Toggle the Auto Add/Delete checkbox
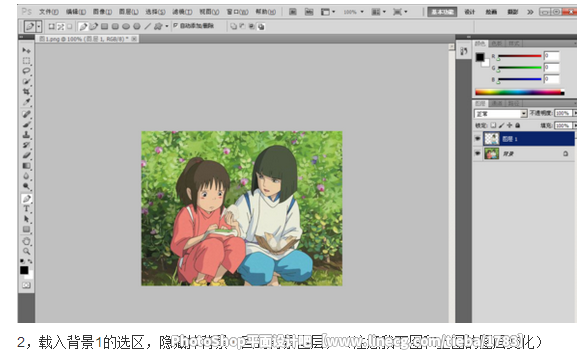This screenshot has height=360, width=579. click(x=175, y=25)
